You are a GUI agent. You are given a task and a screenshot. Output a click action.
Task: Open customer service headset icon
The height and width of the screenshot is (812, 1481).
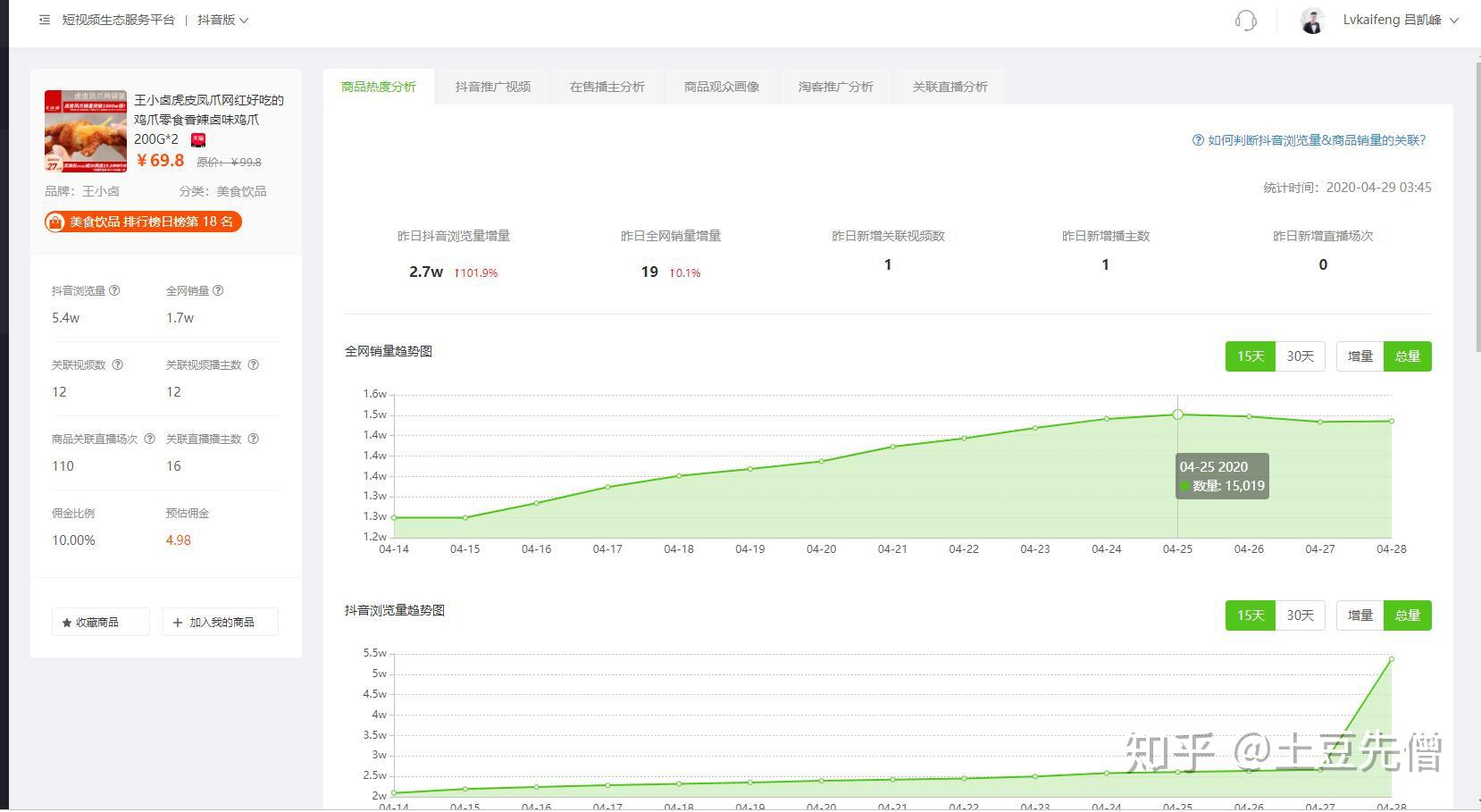tap(1245, 20)
